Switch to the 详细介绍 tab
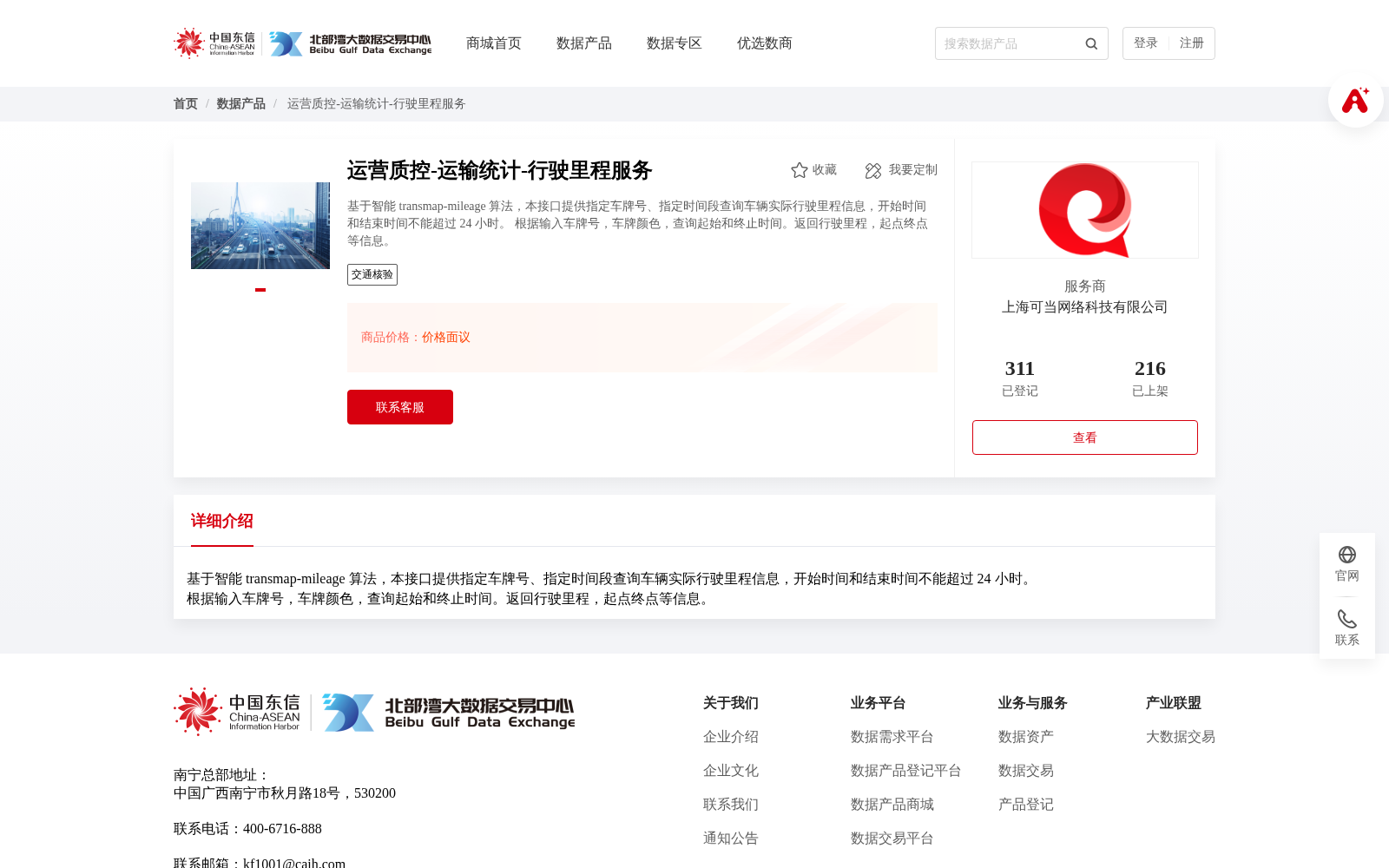 pos(222,521)
